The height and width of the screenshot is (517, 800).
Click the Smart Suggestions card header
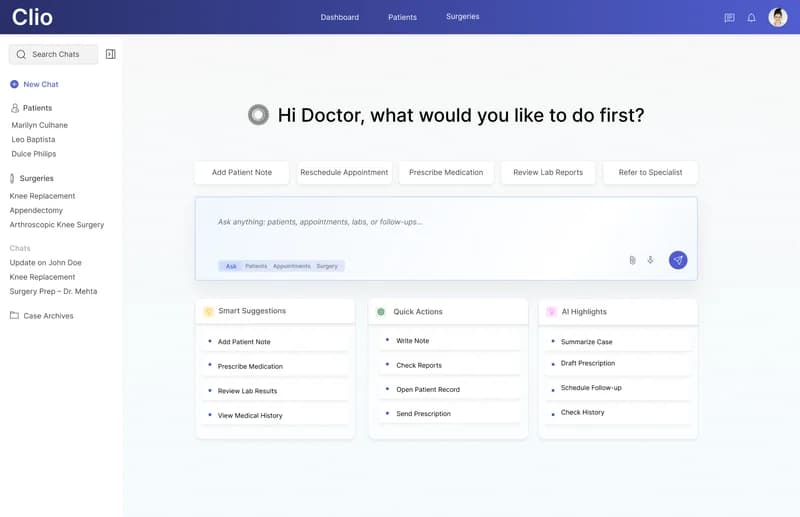[275, 311]
